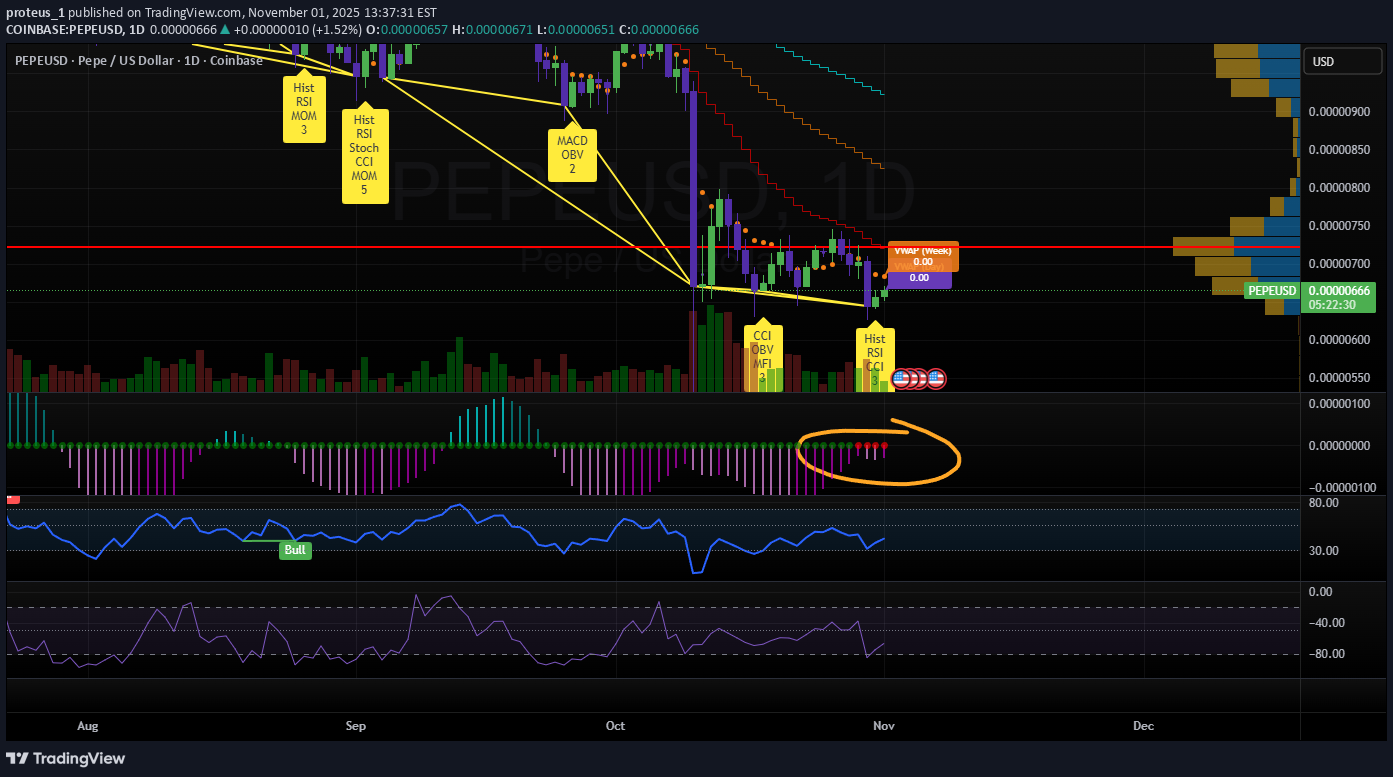Image resolution: width=1393 pixels, height=777 pixels.
Task: Click the small red flag on RSI pane
Action: tap(13, 499)
